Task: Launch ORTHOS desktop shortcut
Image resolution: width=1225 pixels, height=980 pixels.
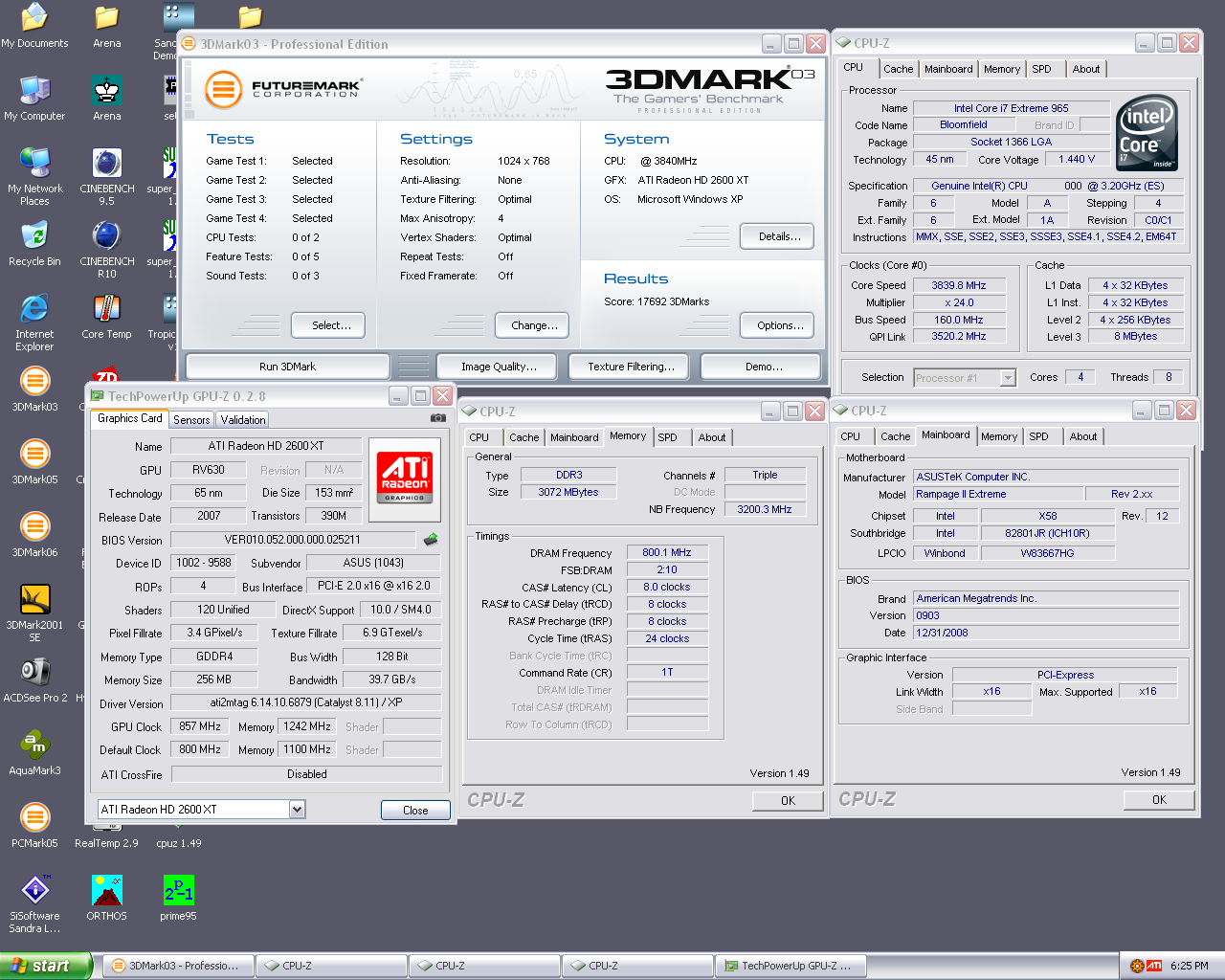Action: click(106, 899)
